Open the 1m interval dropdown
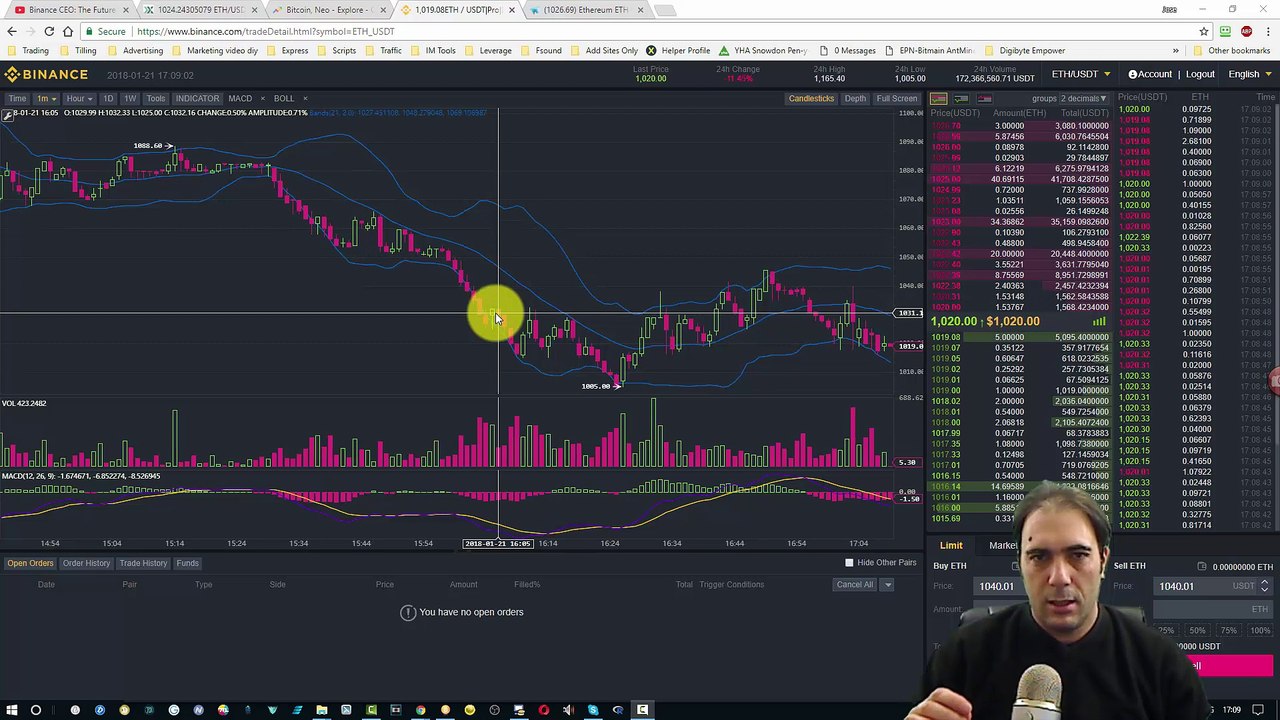Screen dimensions: 1280x720 tap(46, 98)
